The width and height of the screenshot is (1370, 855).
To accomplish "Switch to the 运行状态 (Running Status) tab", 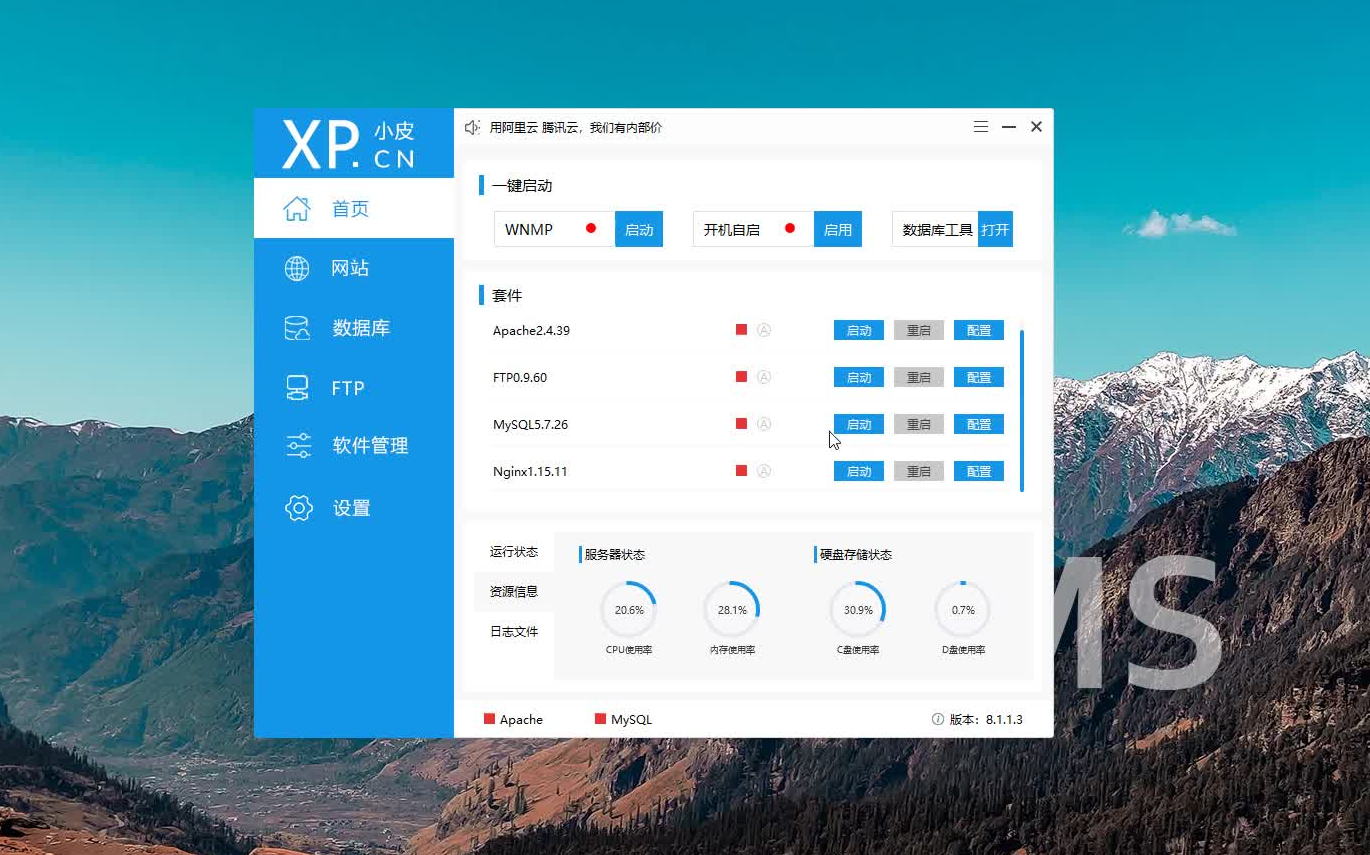I will (513, 551).
